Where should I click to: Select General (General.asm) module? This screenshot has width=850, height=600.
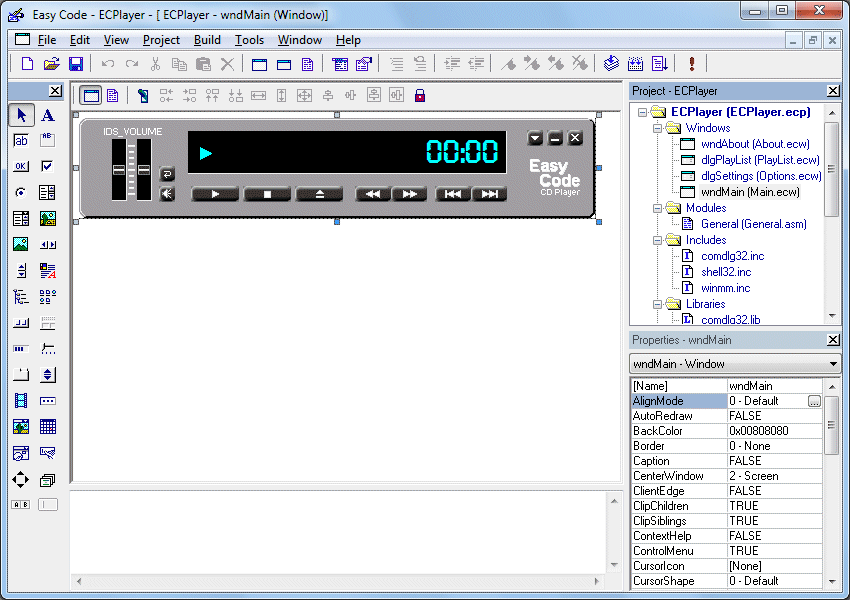click(x=754, y=224)
